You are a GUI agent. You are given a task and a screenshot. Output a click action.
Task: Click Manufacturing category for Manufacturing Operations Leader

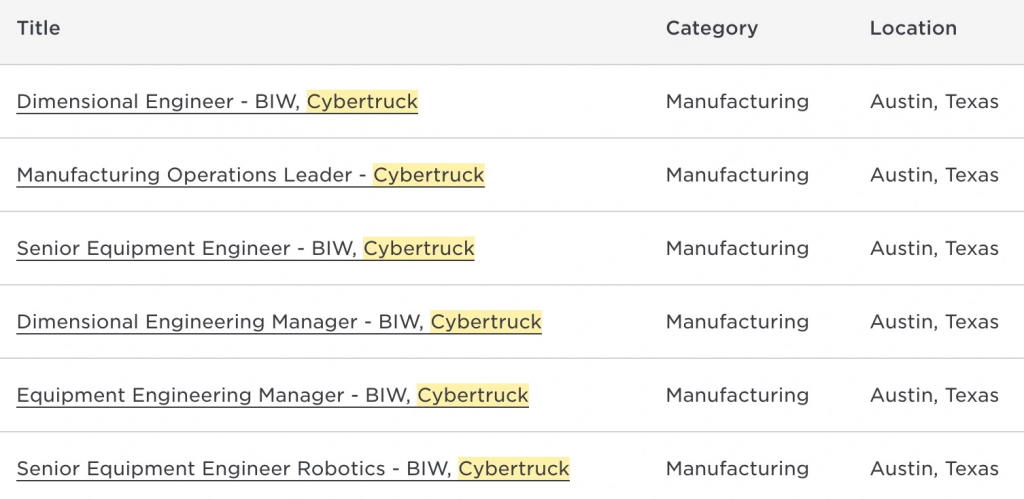point(737,175)
